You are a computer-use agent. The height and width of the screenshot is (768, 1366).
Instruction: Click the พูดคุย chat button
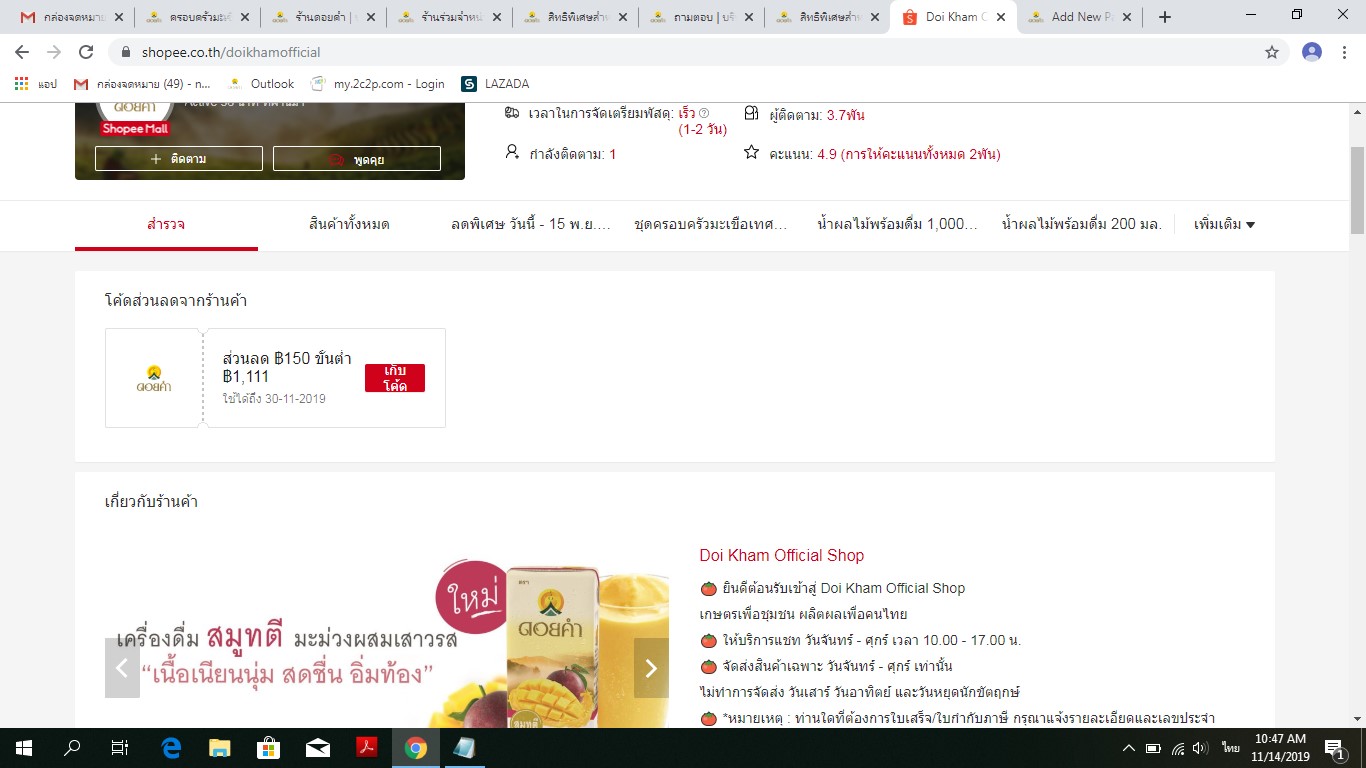click(x=357, y=159)
